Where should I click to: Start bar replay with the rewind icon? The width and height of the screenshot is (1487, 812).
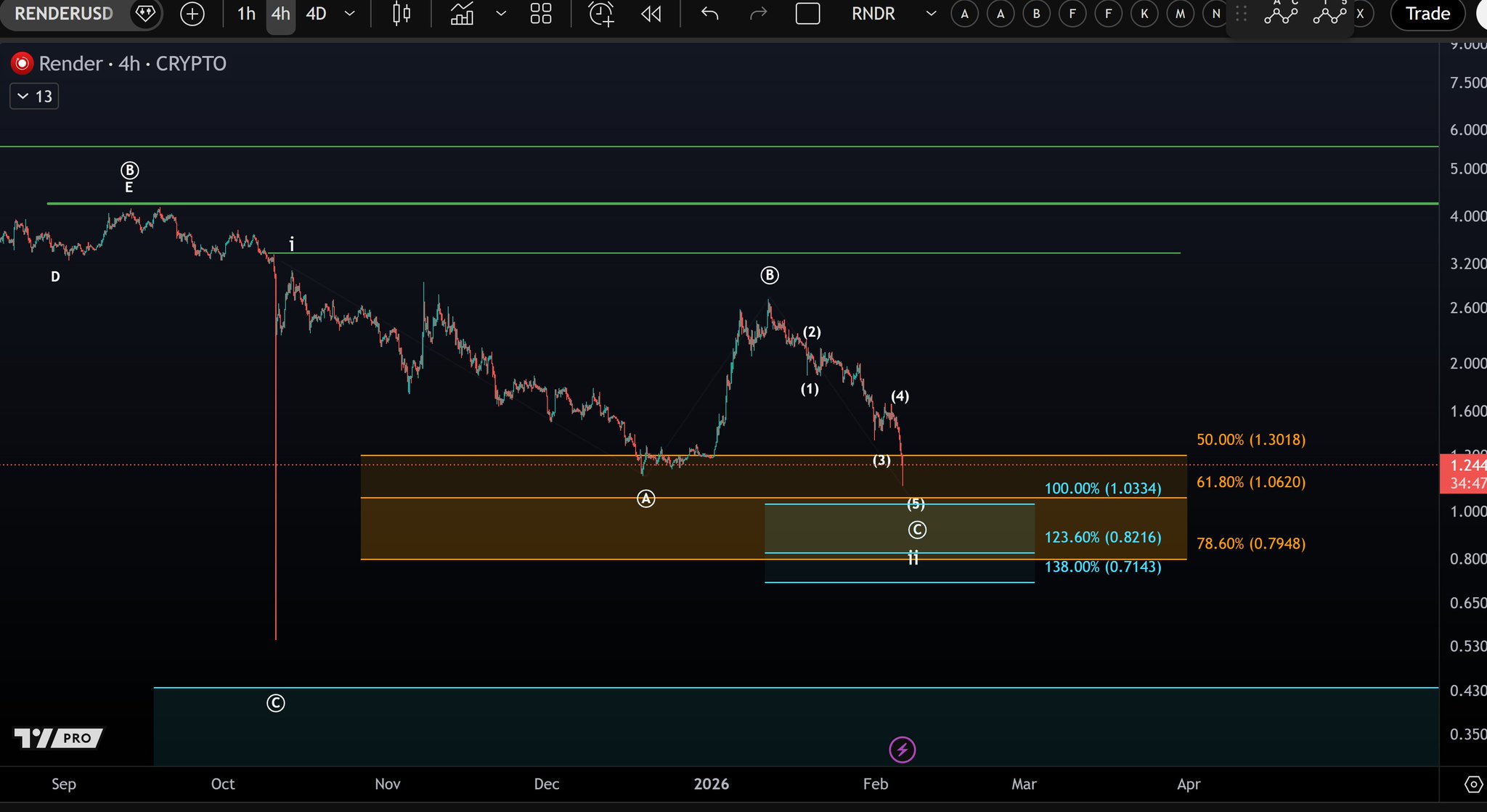651,14
